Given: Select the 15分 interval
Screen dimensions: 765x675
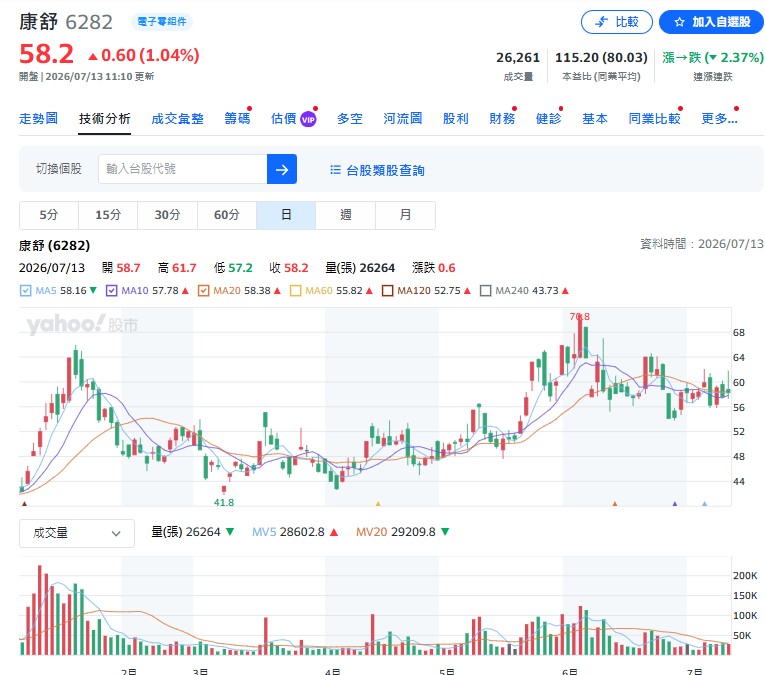Looking at the screenshot, I should (x=108, y=215).
